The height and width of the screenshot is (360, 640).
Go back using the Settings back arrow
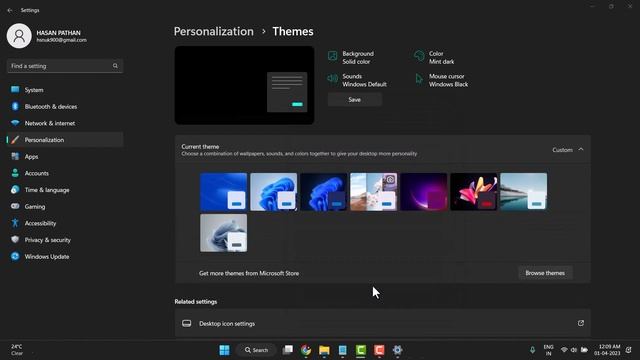pyautogui.click(x=10, y=10)
